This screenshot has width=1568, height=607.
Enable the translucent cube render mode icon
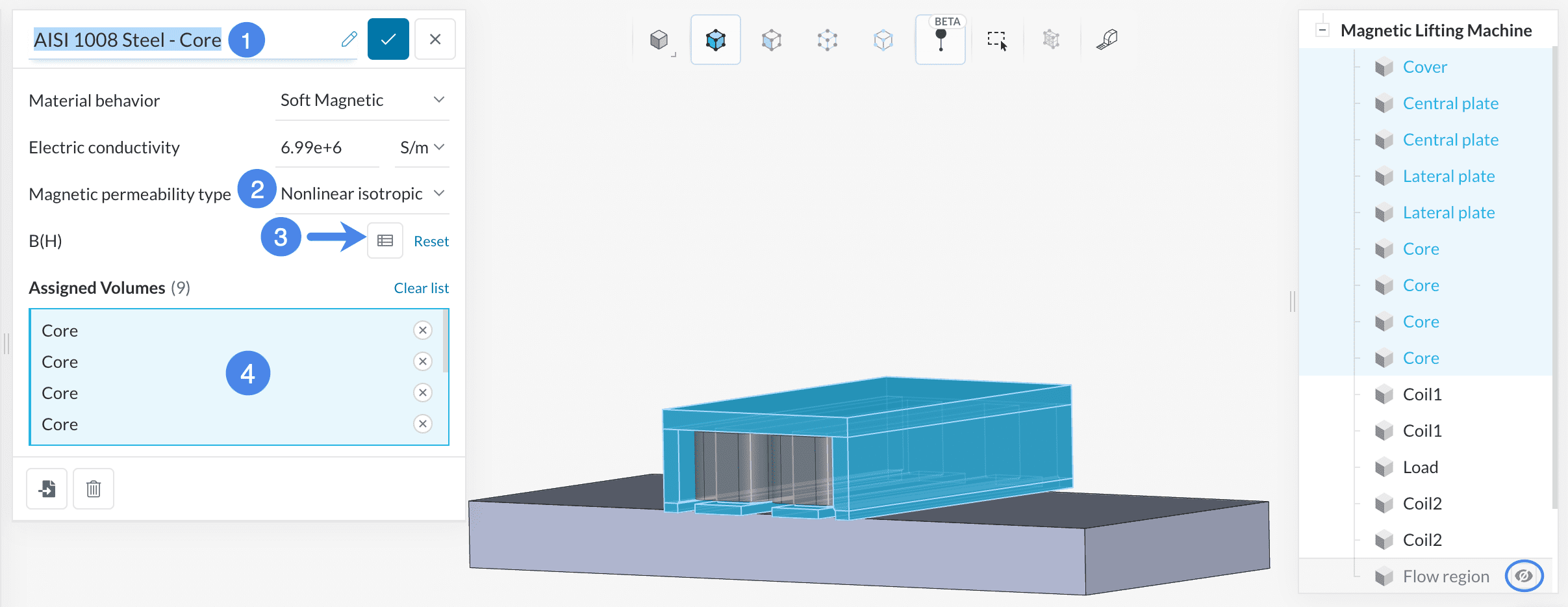tap(883, 40)
